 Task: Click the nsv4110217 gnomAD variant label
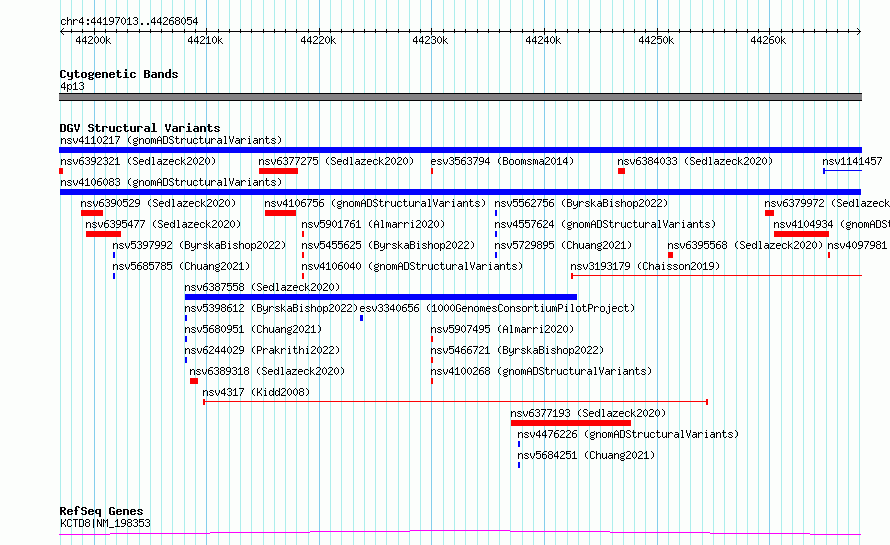click(x=171, y=140)
